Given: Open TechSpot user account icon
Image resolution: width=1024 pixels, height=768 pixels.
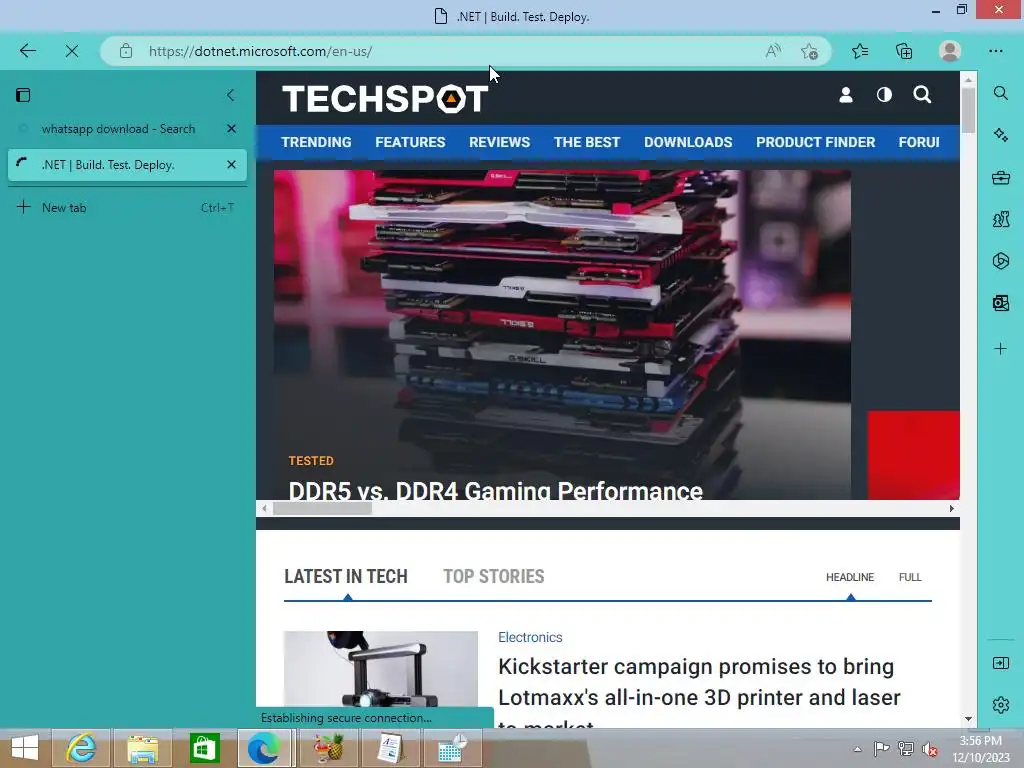Looking at the screenshot, I should tap(846, 95).
